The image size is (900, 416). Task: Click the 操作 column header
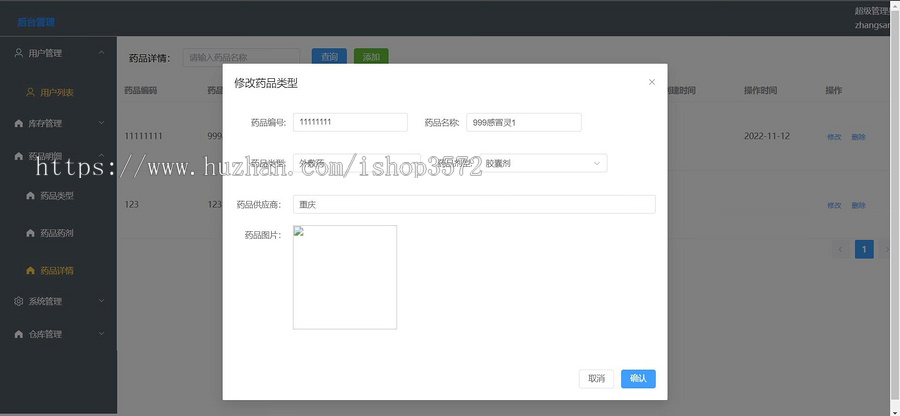point(833,90)
